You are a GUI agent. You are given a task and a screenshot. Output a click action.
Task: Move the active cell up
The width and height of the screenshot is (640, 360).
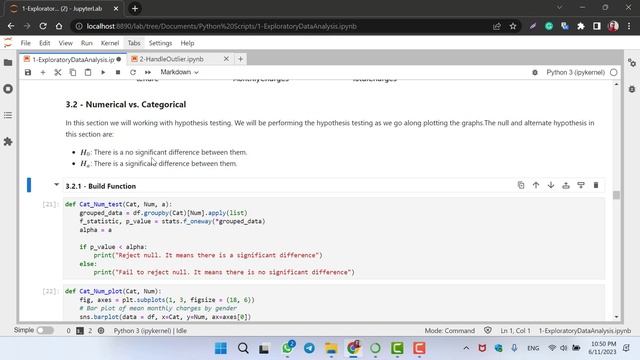click(x=536, y=185)
